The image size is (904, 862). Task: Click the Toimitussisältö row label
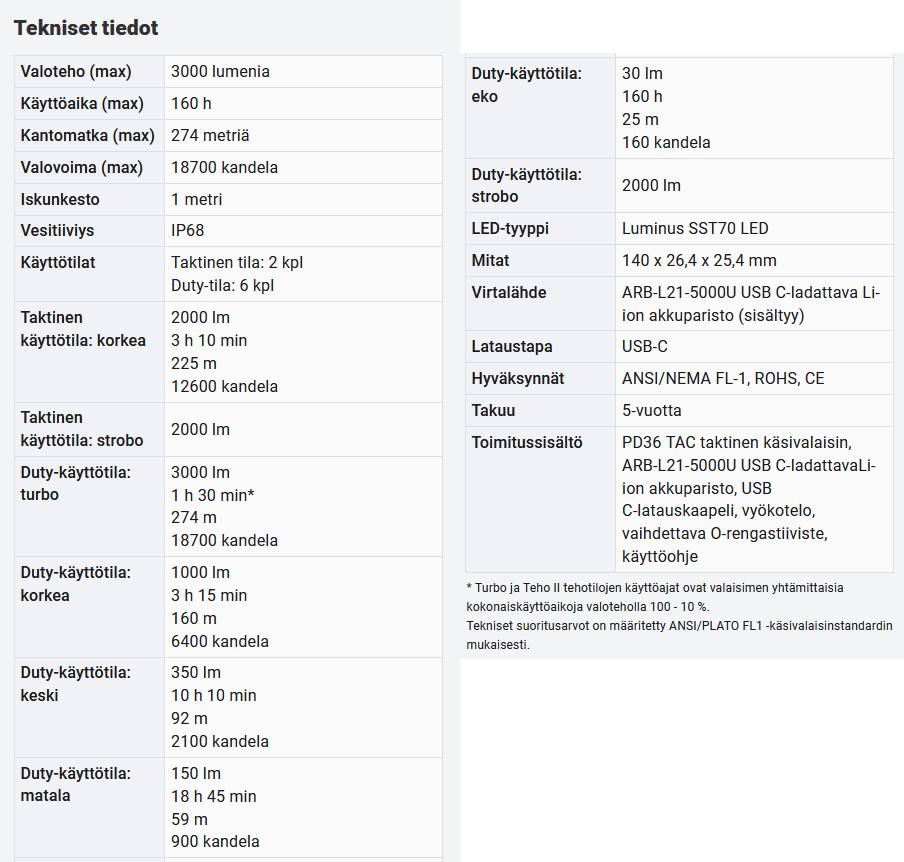coord(527,443)
